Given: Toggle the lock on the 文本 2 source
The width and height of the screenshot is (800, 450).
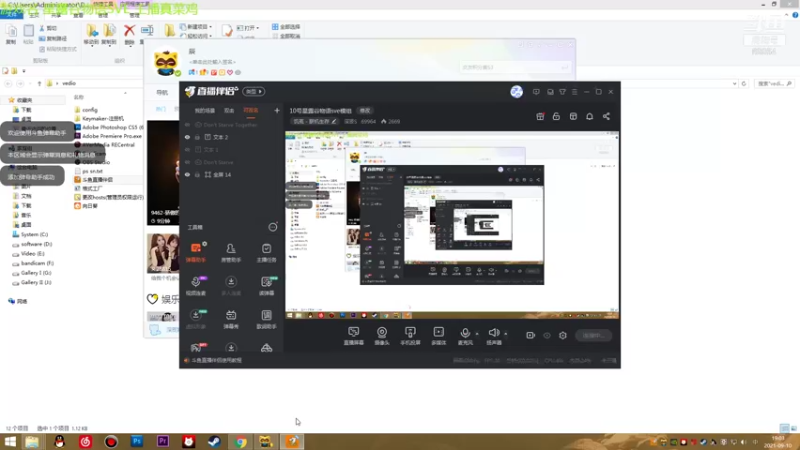Looking at the screenshot, I should click(197, 137).
